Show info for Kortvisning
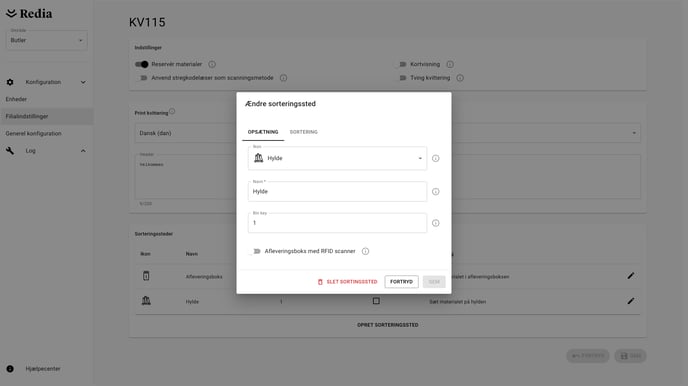The height and width of the screenshot is (386, 688). 450,64
